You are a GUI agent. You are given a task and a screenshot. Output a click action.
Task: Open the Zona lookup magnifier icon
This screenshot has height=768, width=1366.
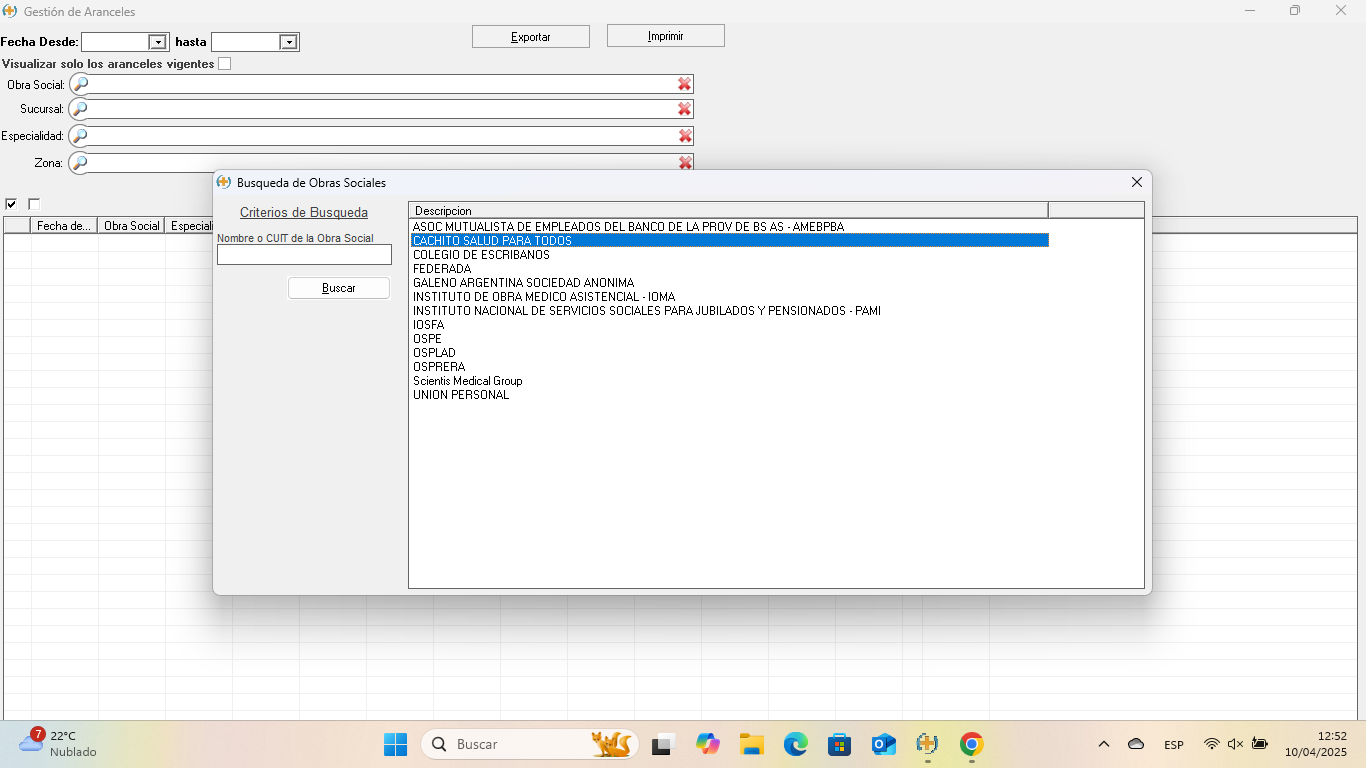[x=80, y=162]
